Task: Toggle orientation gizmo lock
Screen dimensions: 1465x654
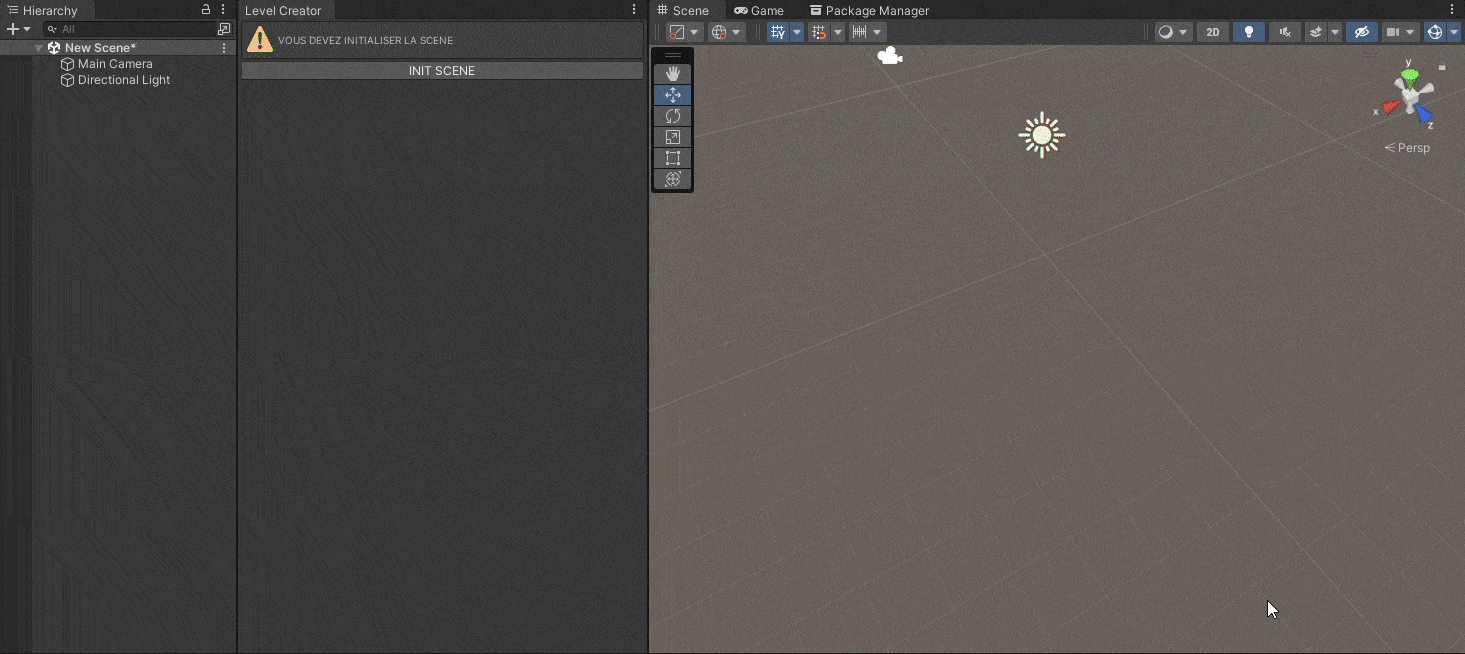Action: pyautogui.click(x=1442, y=67)
